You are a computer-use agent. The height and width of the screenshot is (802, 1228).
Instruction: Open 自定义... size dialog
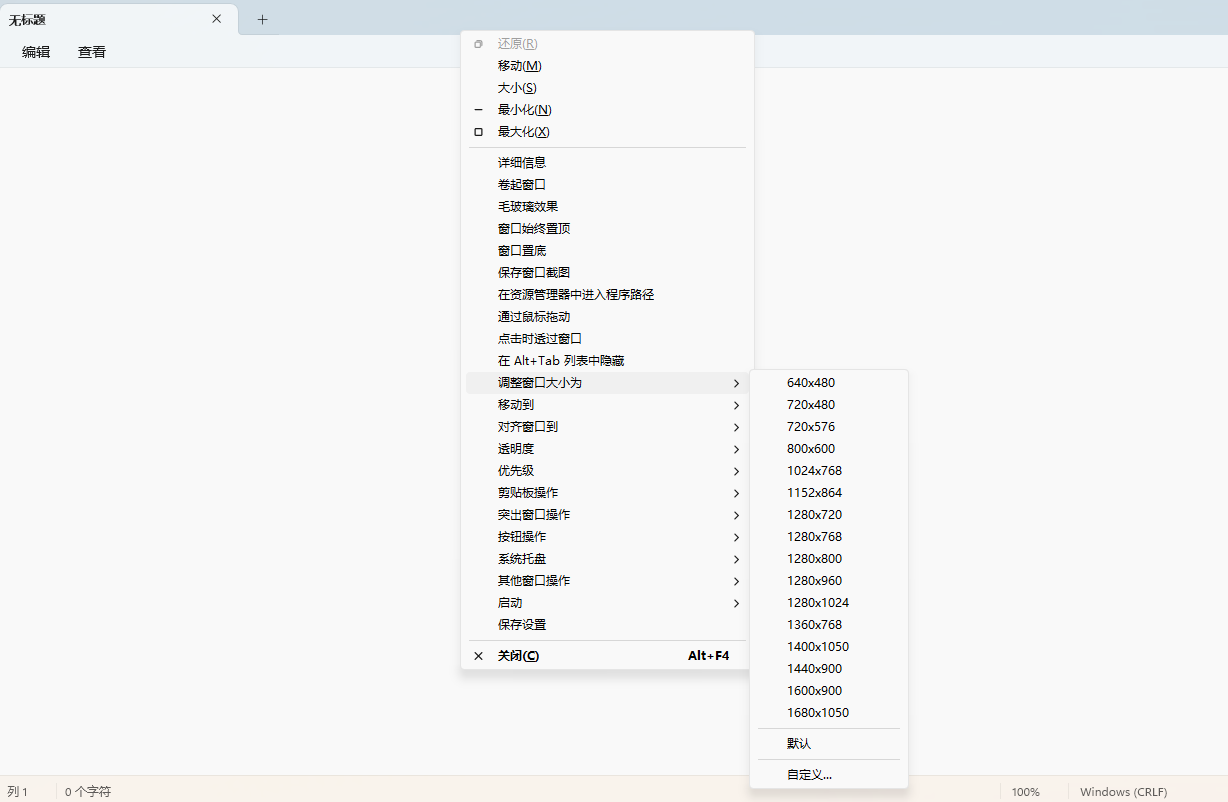click(x=829, y=774)
